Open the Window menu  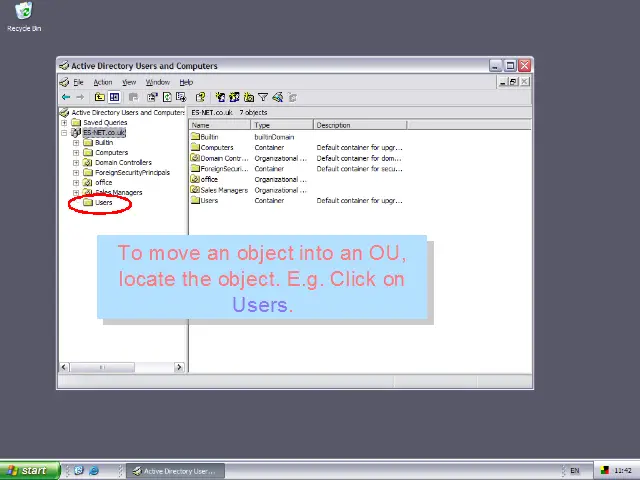click(158, 82)
